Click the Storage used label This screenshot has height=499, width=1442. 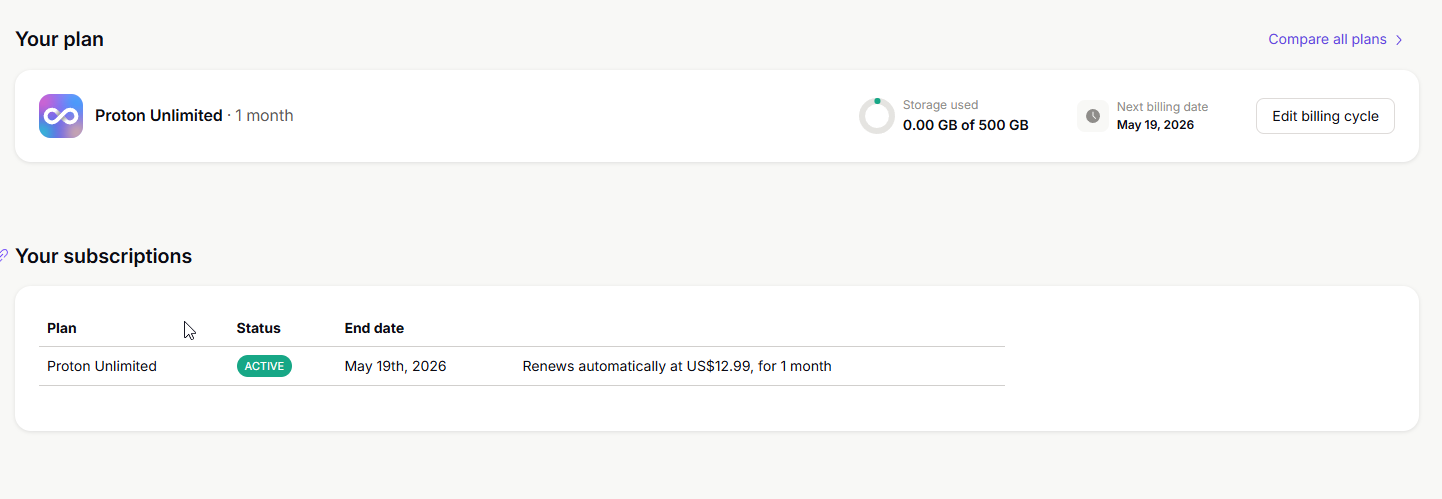click(940, 105)
